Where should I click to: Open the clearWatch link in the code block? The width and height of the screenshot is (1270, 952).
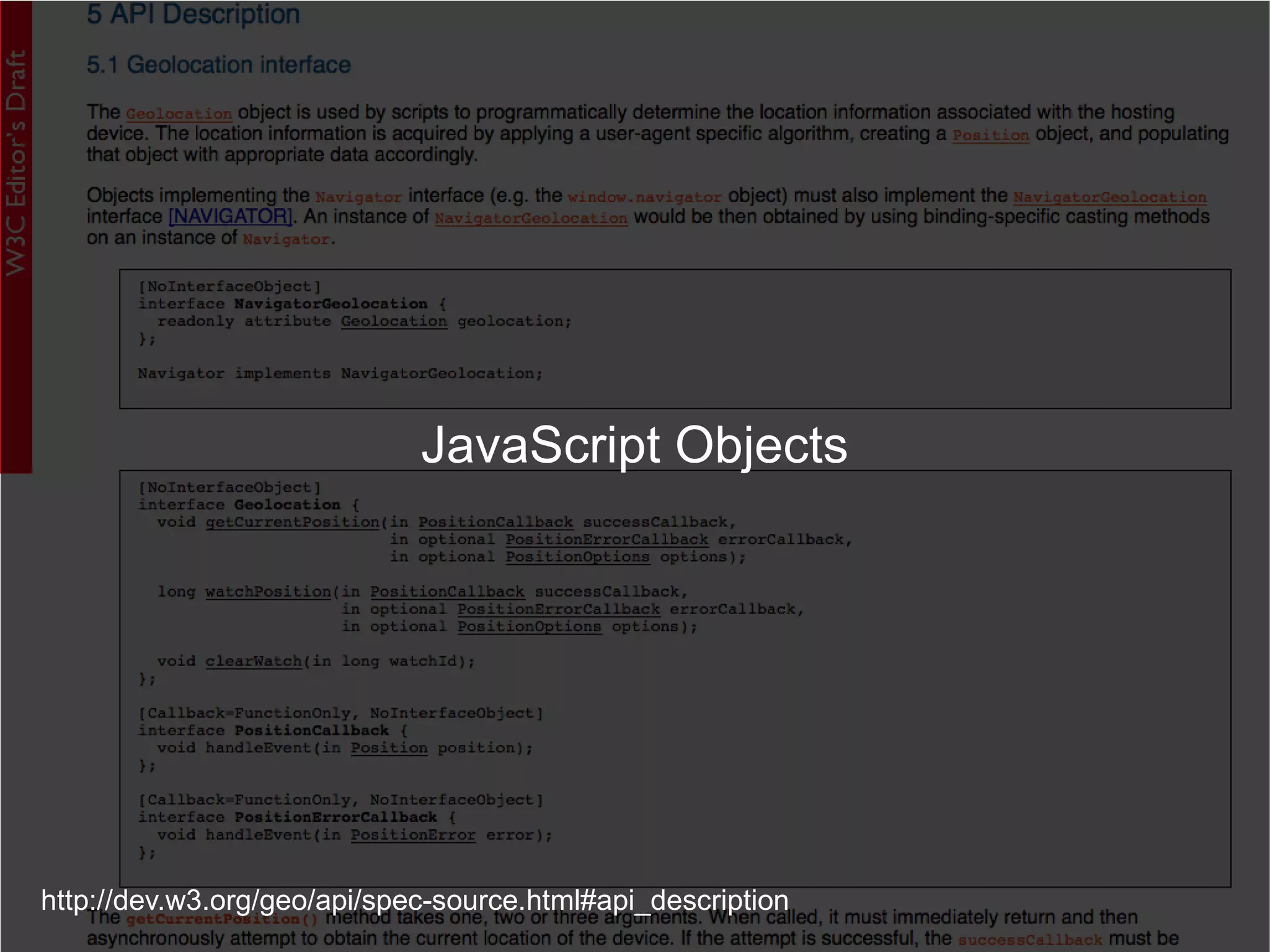coord(254,661)
